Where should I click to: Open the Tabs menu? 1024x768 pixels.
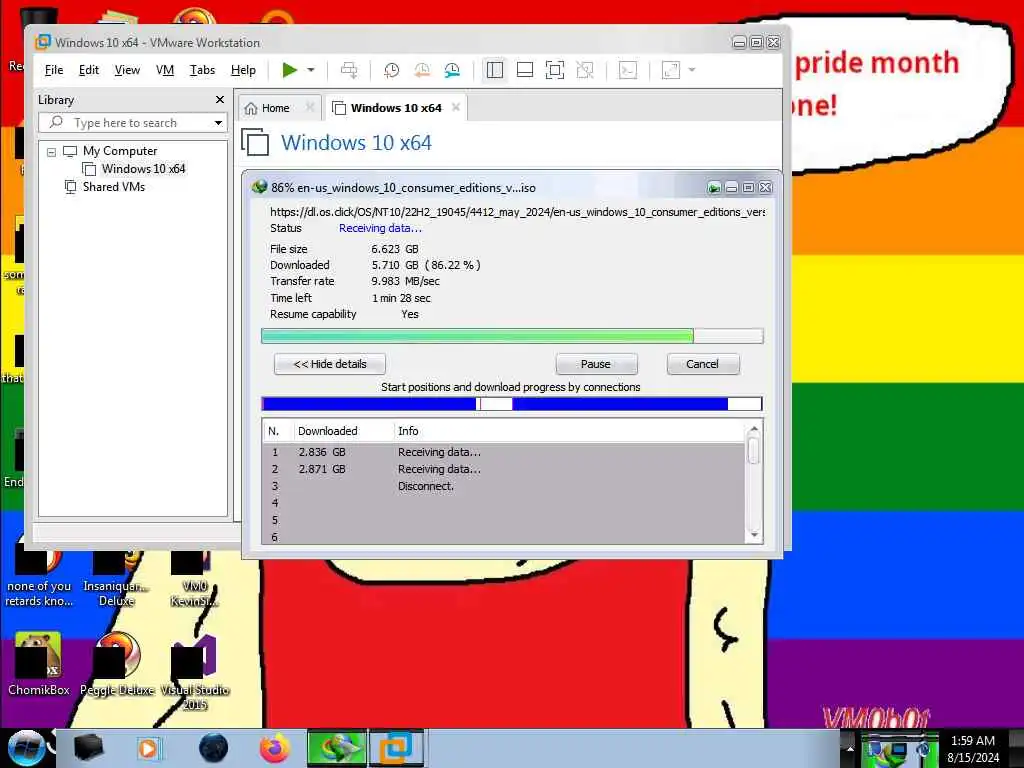(x=202, y=70)
